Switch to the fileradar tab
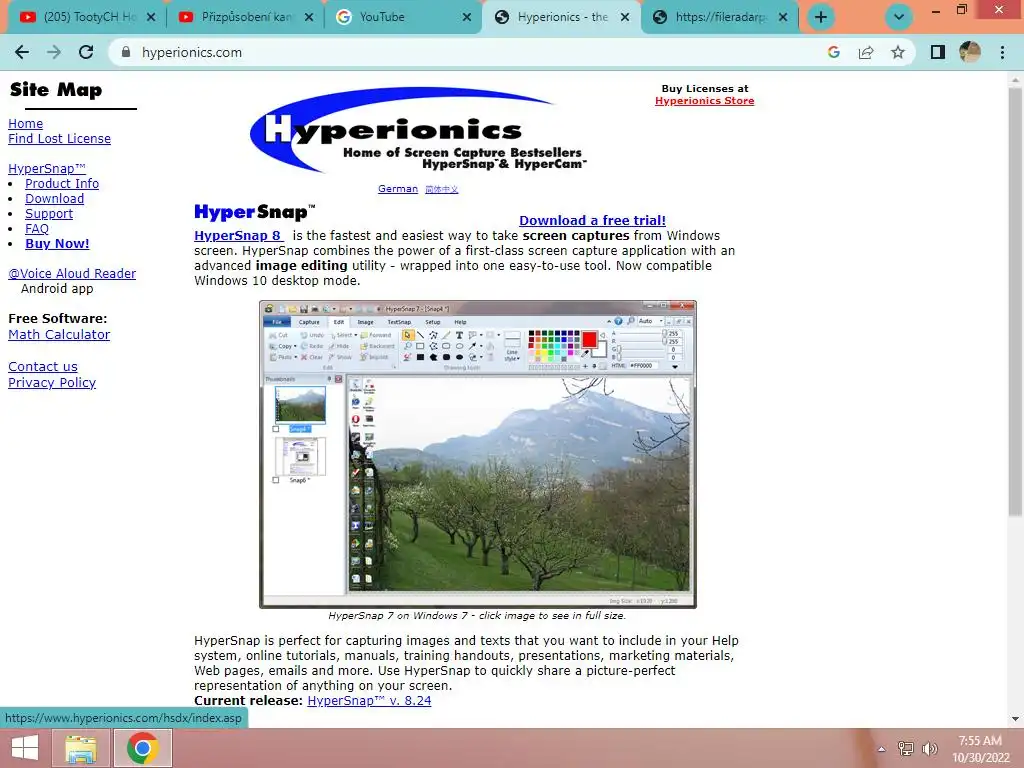Screen dimensions: 1024x768 pyautogui.click(x=719, y=17)
